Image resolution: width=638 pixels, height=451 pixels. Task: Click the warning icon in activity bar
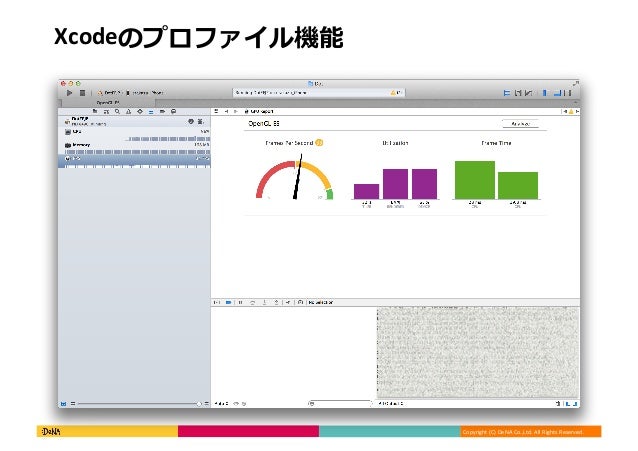point(393,93)
